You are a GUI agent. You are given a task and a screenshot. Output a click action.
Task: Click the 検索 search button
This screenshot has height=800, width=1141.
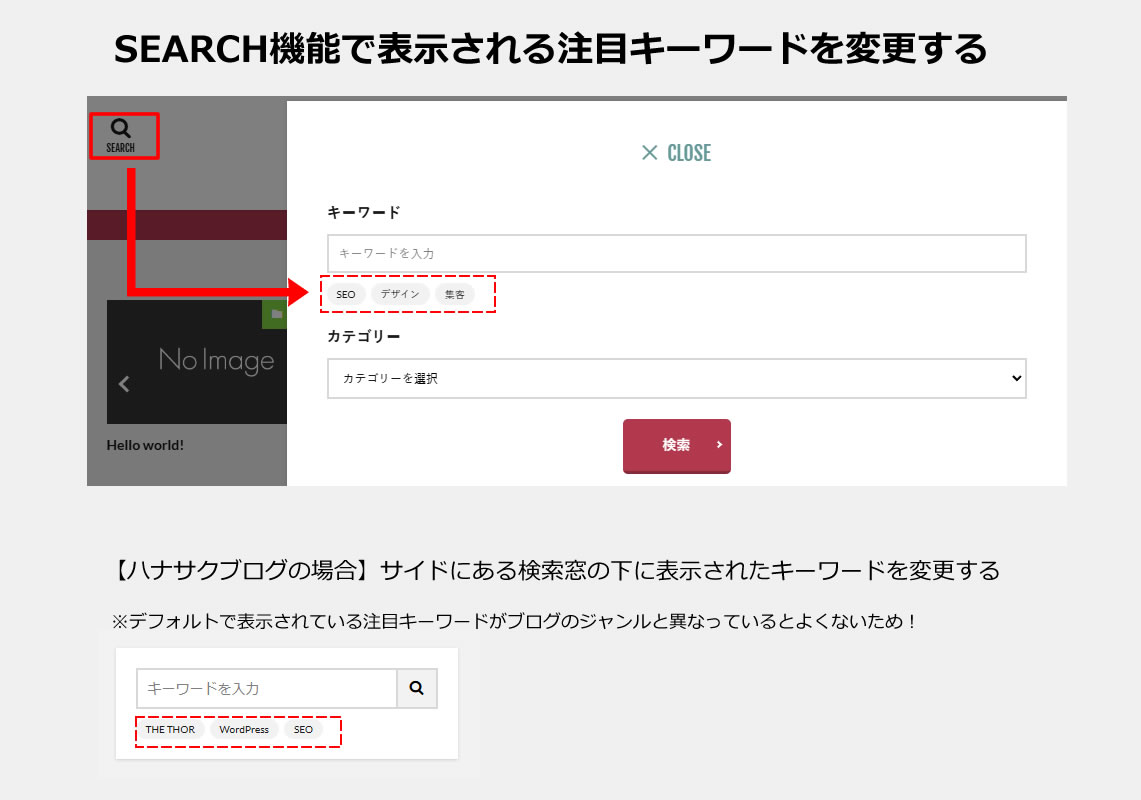click(x=677, y=446)
